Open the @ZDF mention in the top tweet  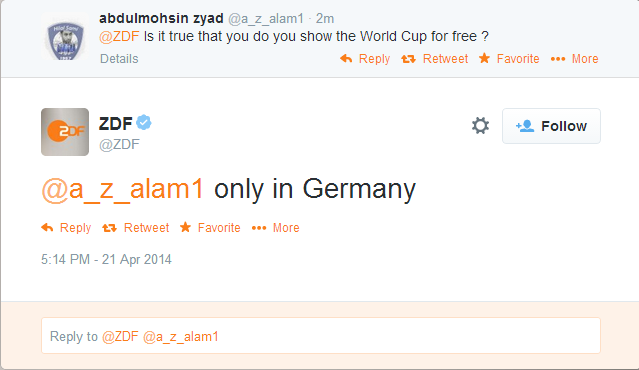coord(119,37)
